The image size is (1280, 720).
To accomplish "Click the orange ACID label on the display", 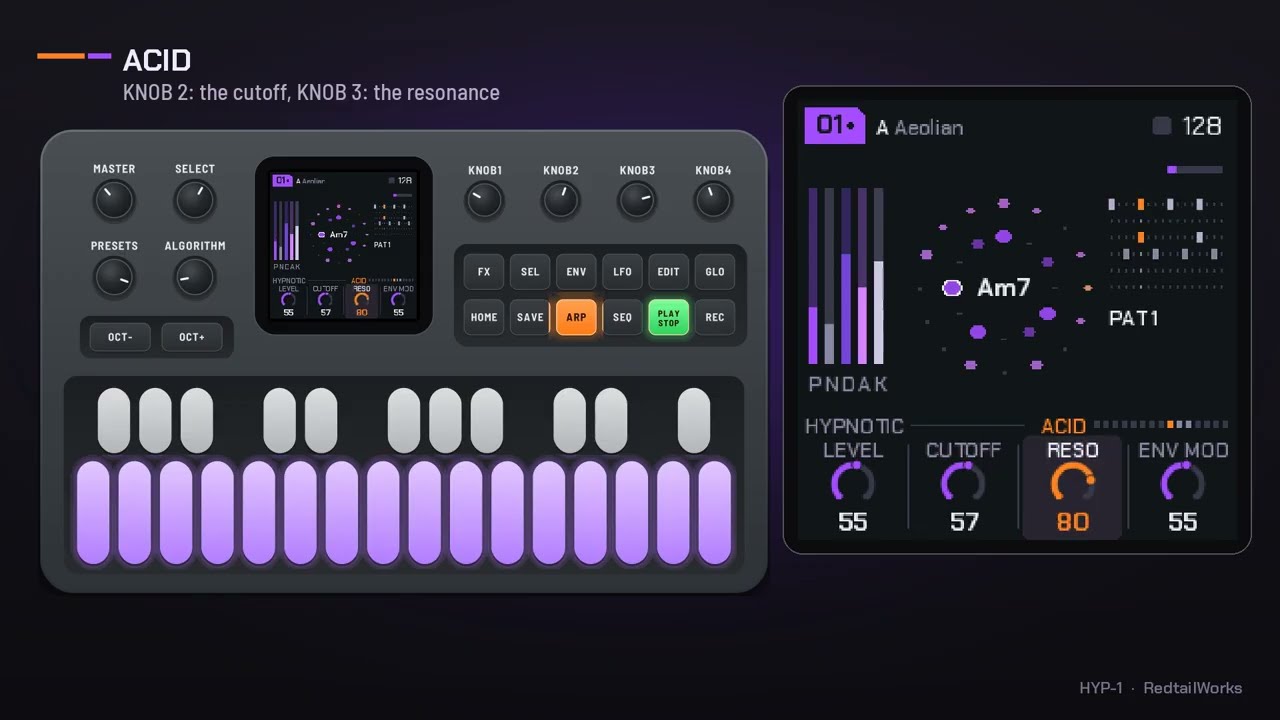I will [1063, 426].
